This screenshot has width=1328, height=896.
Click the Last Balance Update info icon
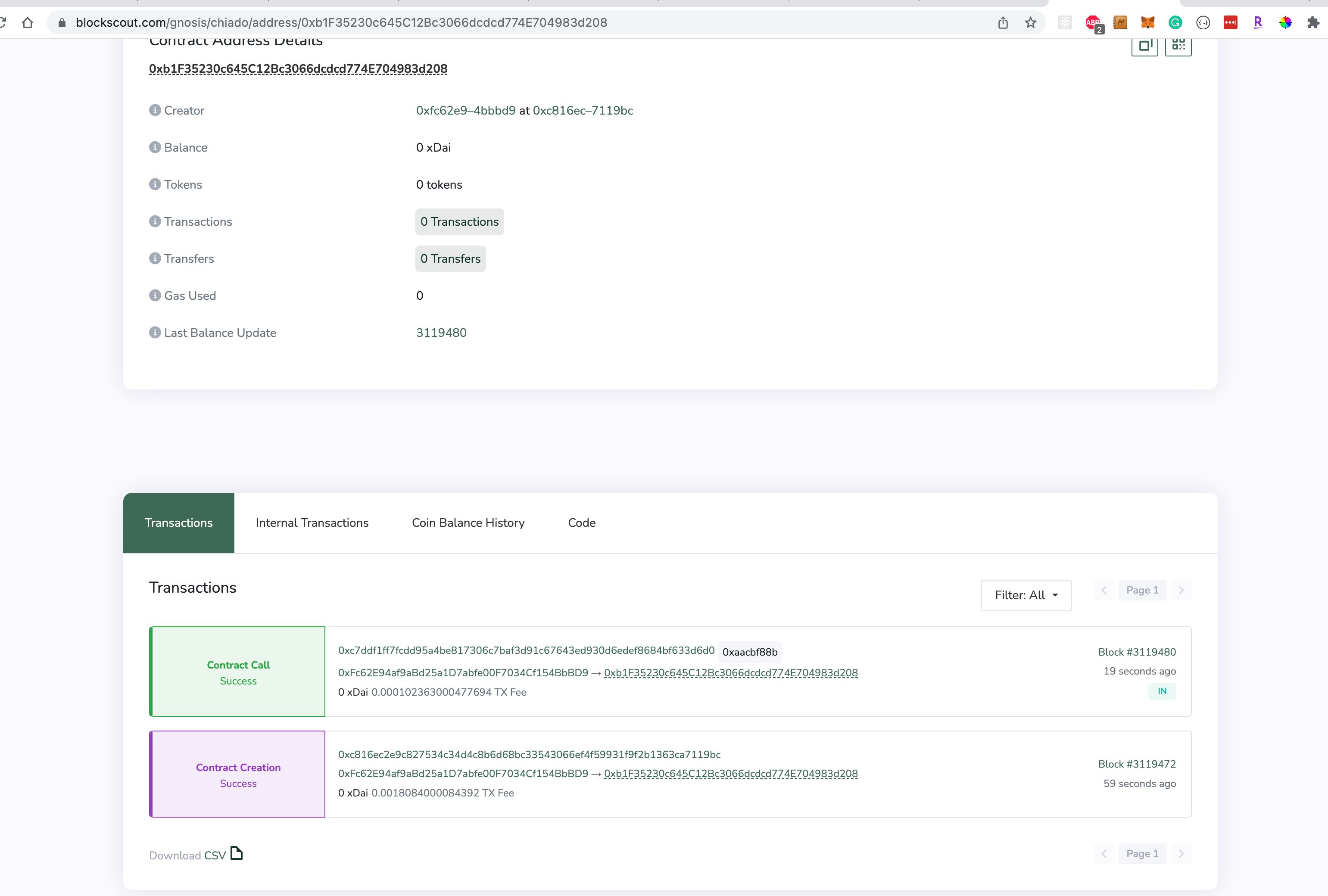[x=155, y=332]
